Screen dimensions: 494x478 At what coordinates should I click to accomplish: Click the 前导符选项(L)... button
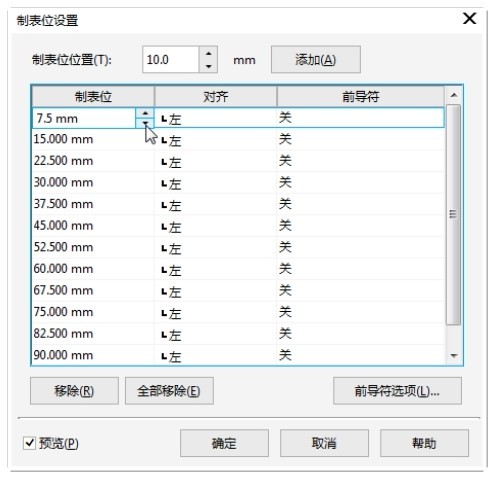[397, 391]
